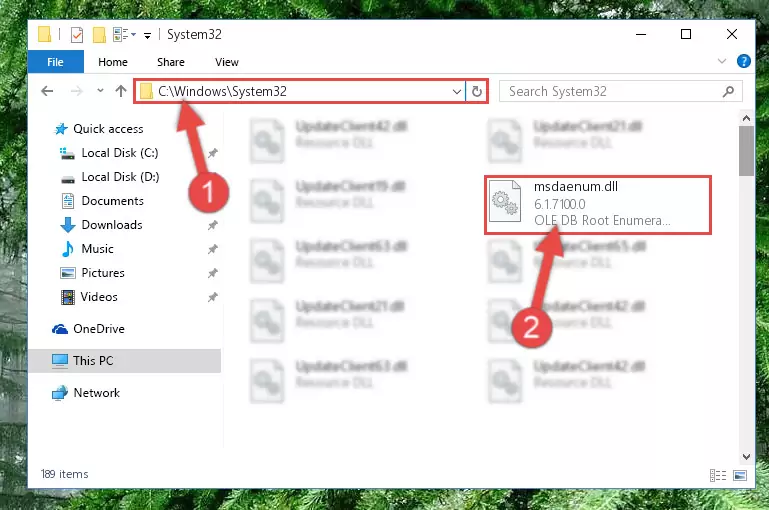This screenshot has height=510, width=769.
Task: Switch to Large icons view in status bar
Action: coord(740,475)
